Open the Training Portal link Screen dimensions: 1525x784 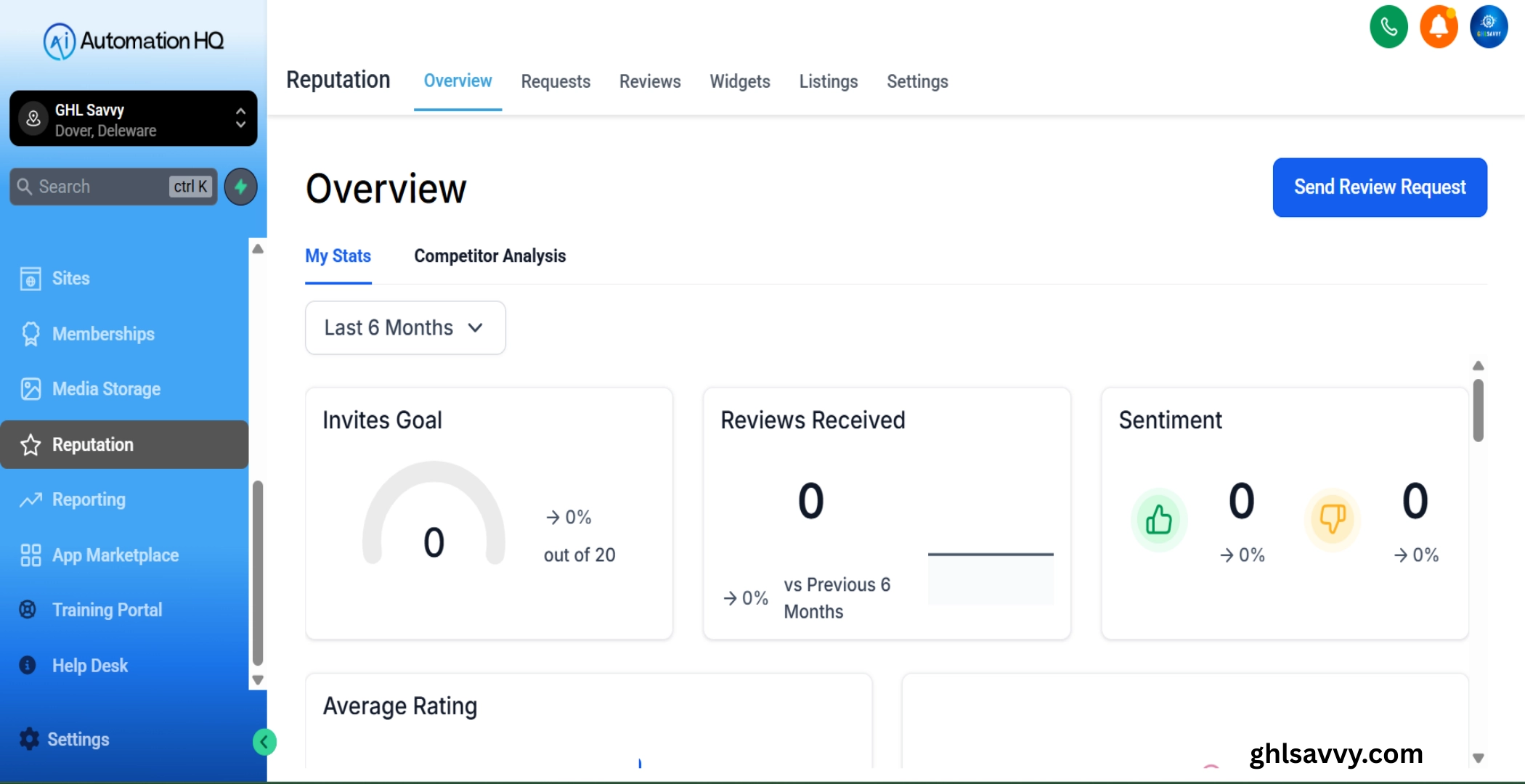click(107, 610)
